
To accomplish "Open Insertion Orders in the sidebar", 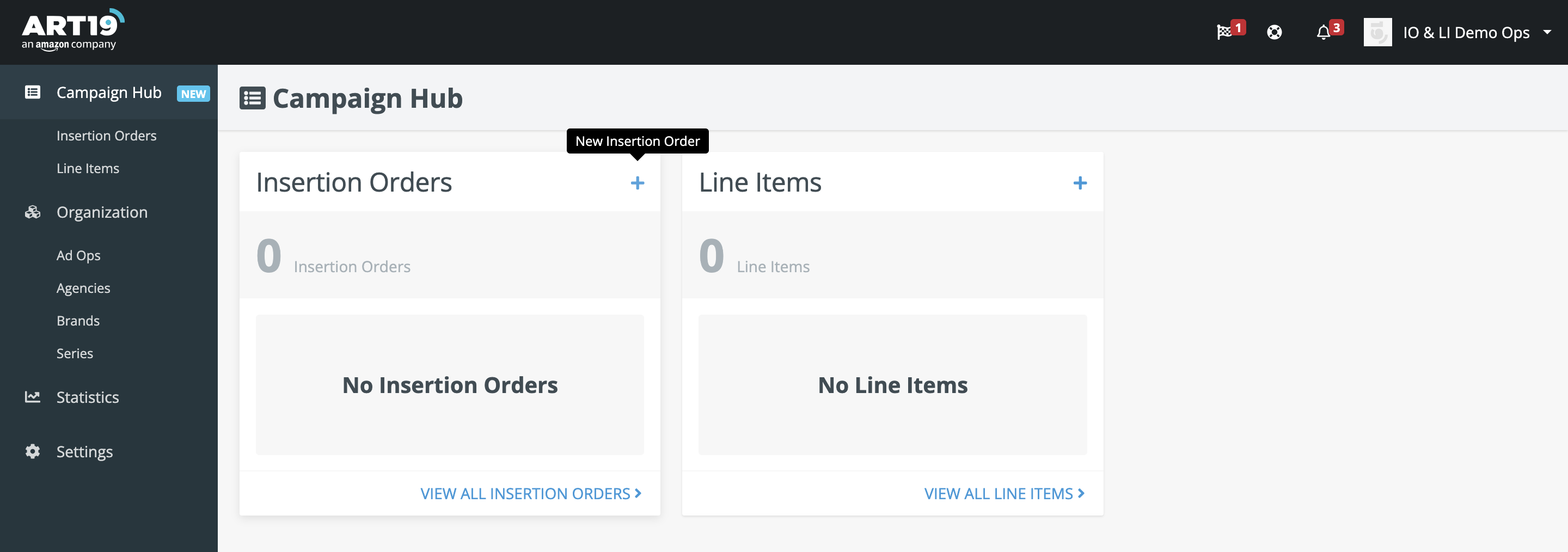I will pos(107,136).
